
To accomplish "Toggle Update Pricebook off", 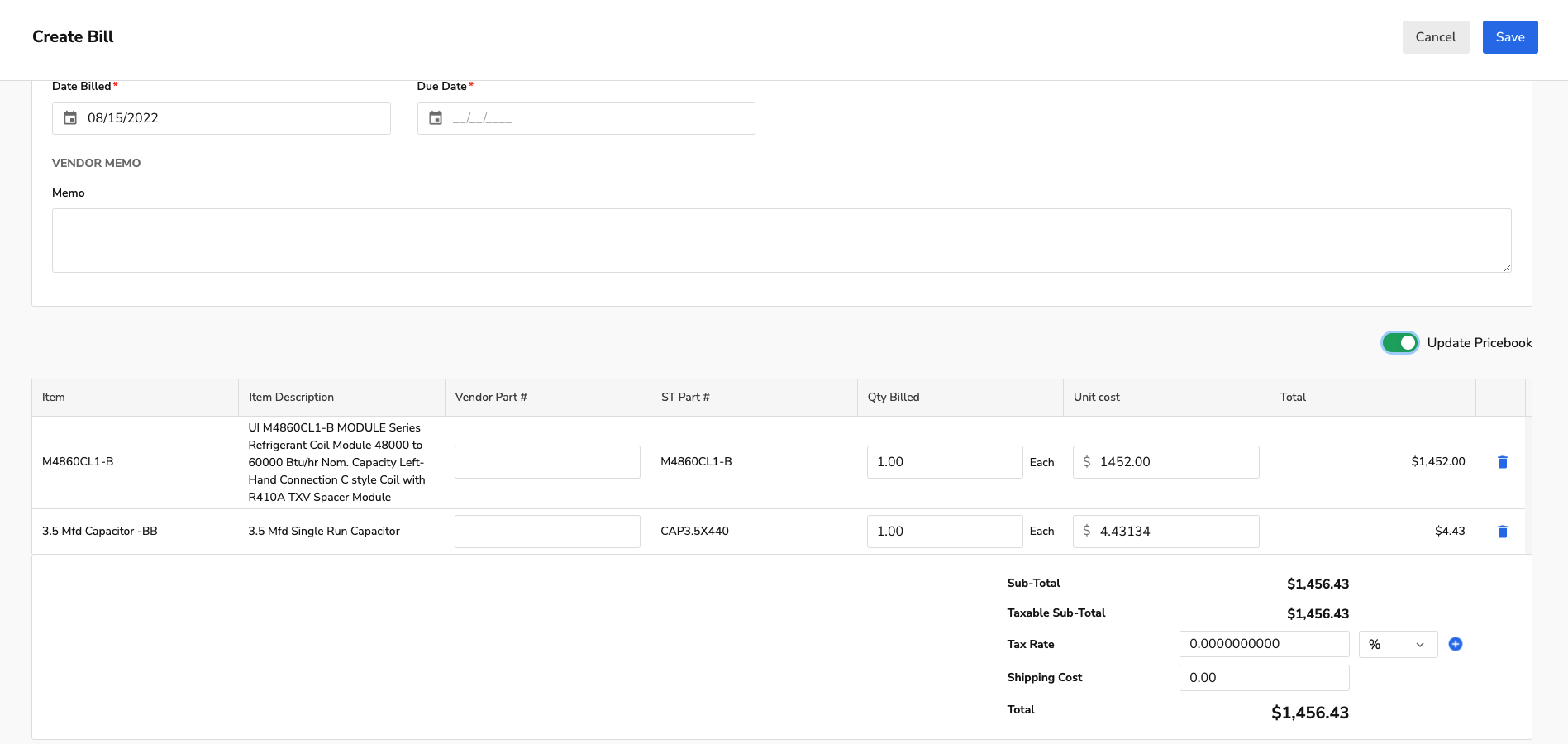I will click(x=1399, y=342).
